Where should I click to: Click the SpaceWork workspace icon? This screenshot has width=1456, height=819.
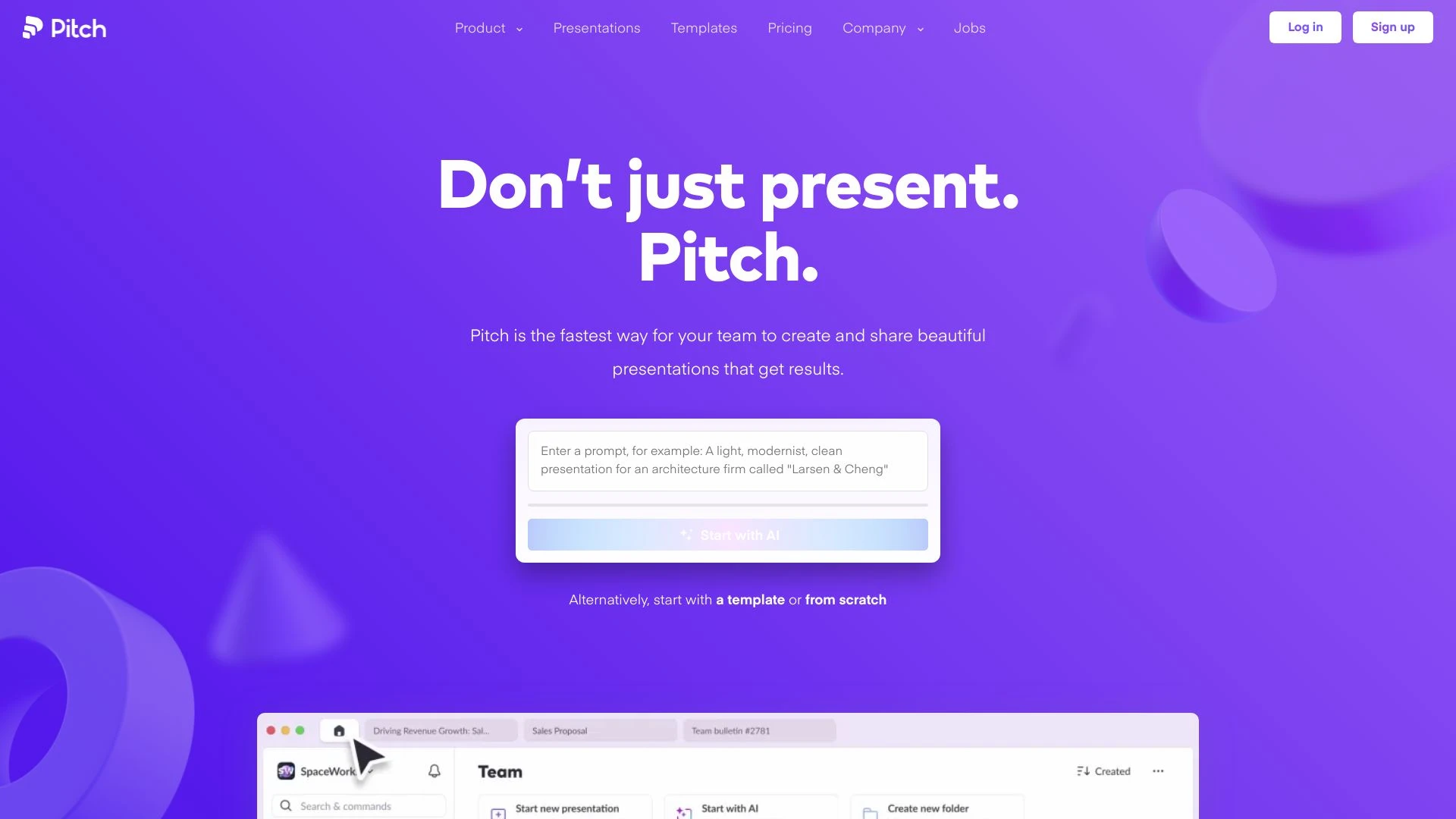click(x=287, y=770)
